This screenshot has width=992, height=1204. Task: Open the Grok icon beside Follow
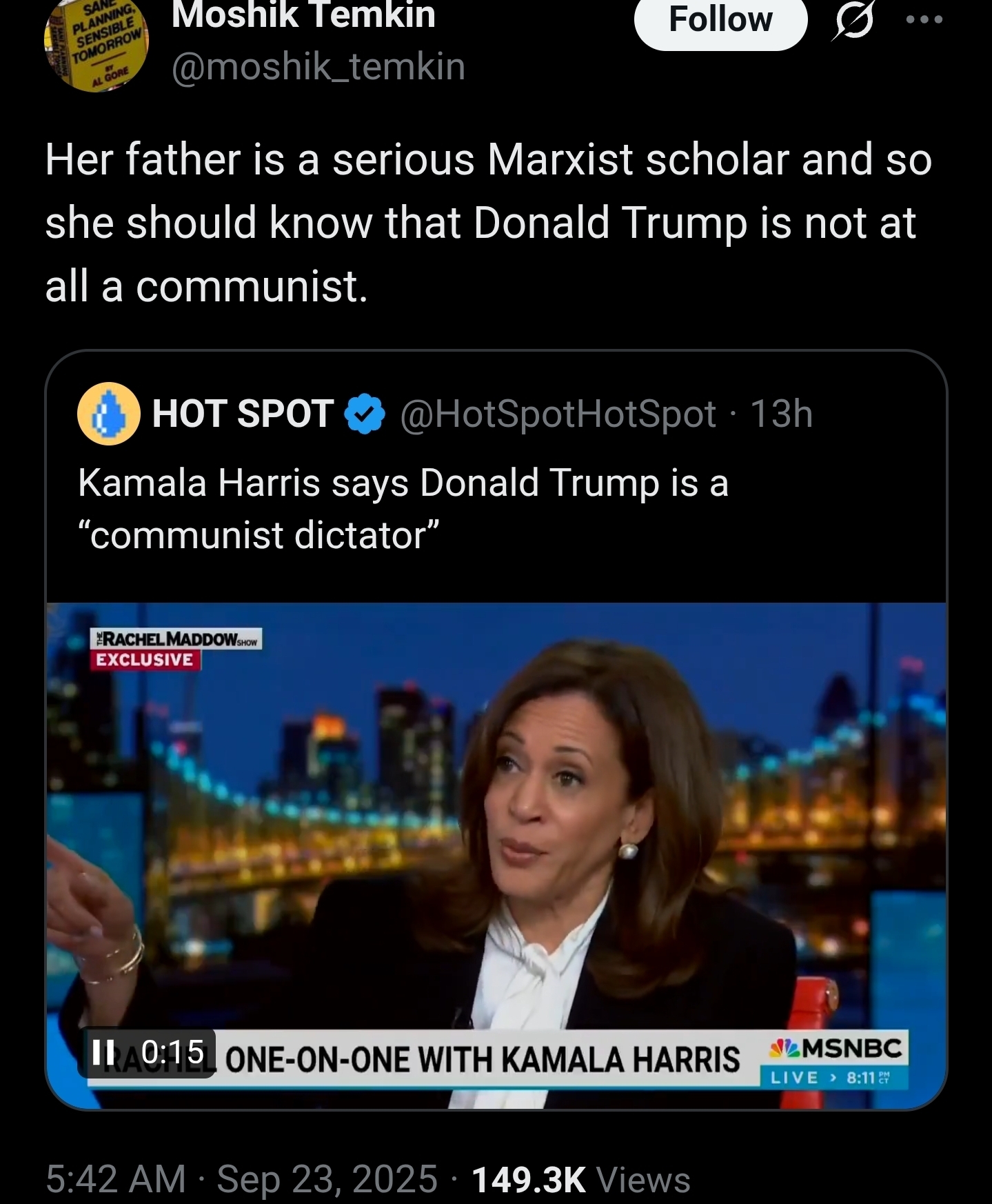pyautogui.click(x=853, y=21)
